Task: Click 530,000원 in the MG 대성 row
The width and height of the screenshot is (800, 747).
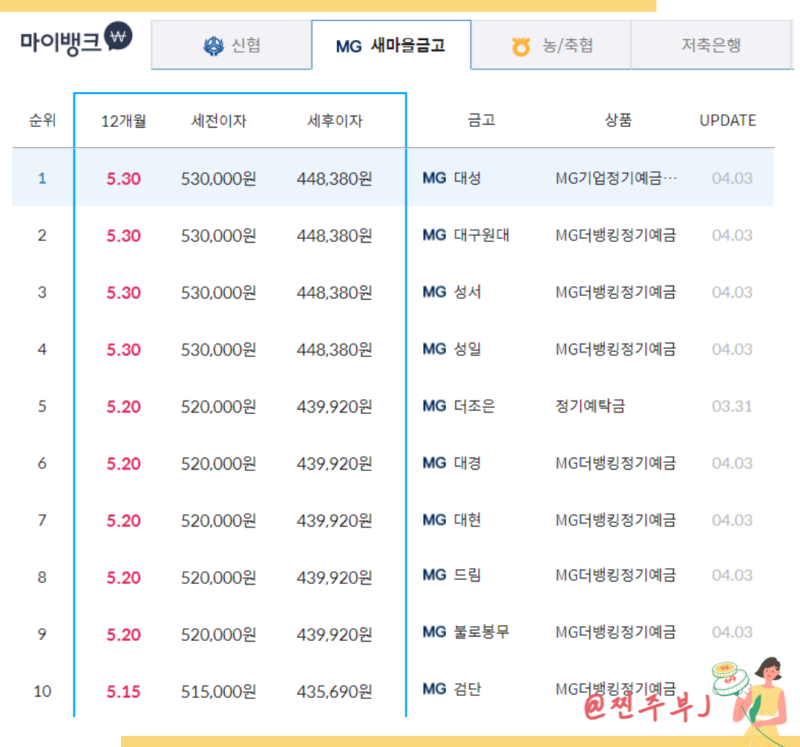Action: click(219, 179)
